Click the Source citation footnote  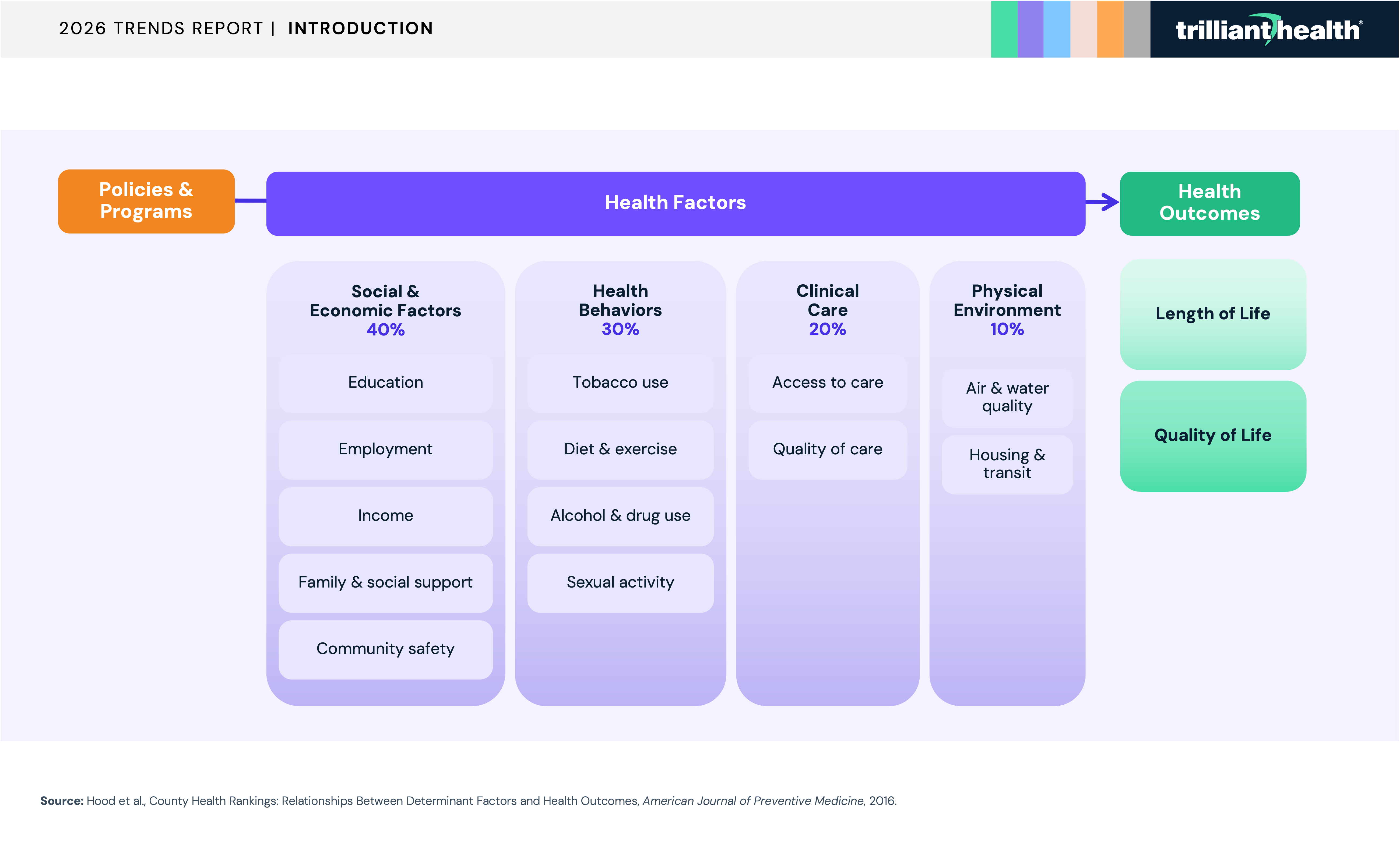point(468,801)
